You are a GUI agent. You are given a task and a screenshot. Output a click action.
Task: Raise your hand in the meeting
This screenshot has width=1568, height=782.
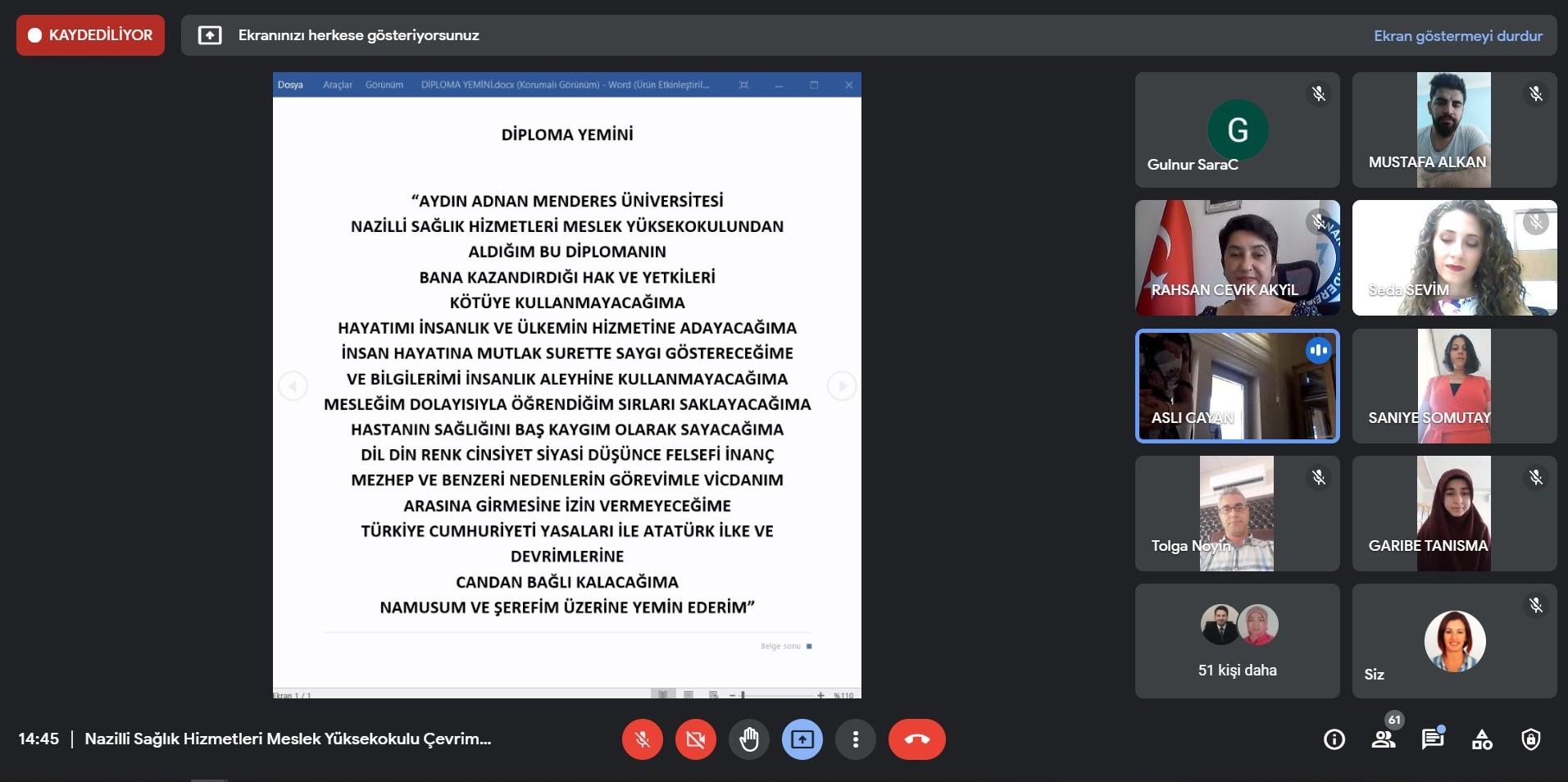[749, 739]
